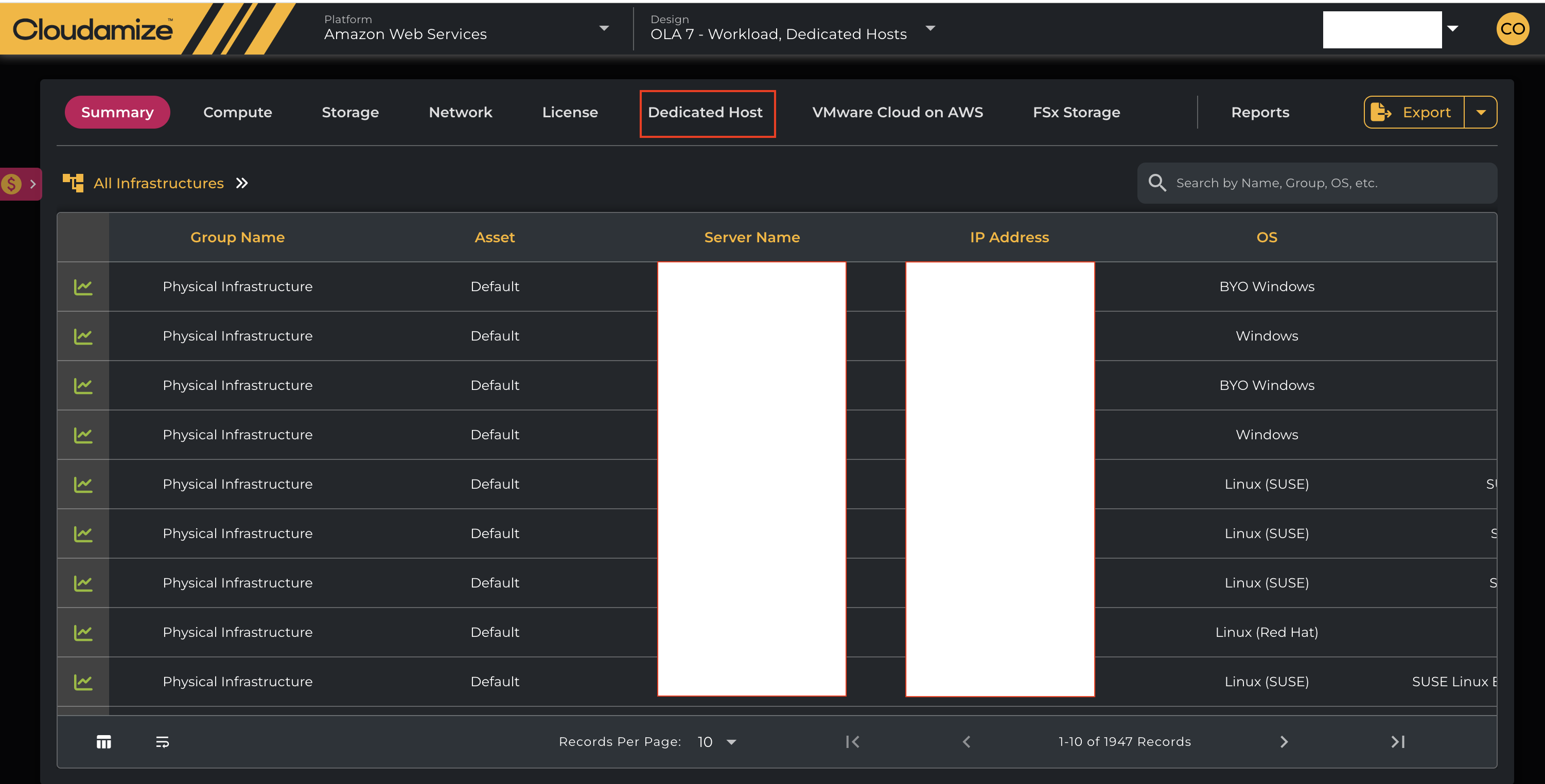
Task: Open chart icon for the first Linux (SUSE) row
Action: (x=83, y=484)
